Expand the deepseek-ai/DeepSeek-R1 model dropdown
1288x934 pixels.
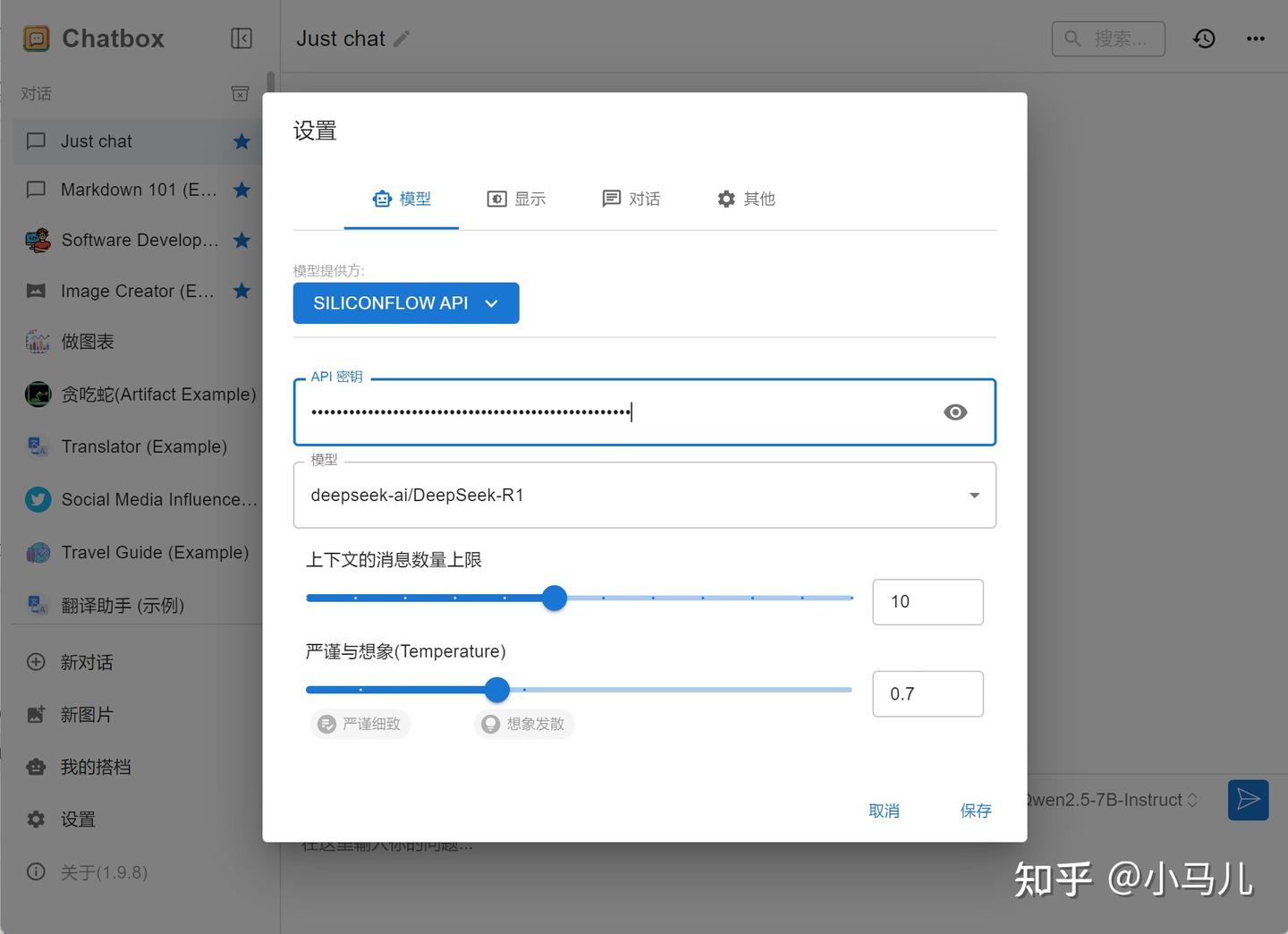[x=973, y=495]
